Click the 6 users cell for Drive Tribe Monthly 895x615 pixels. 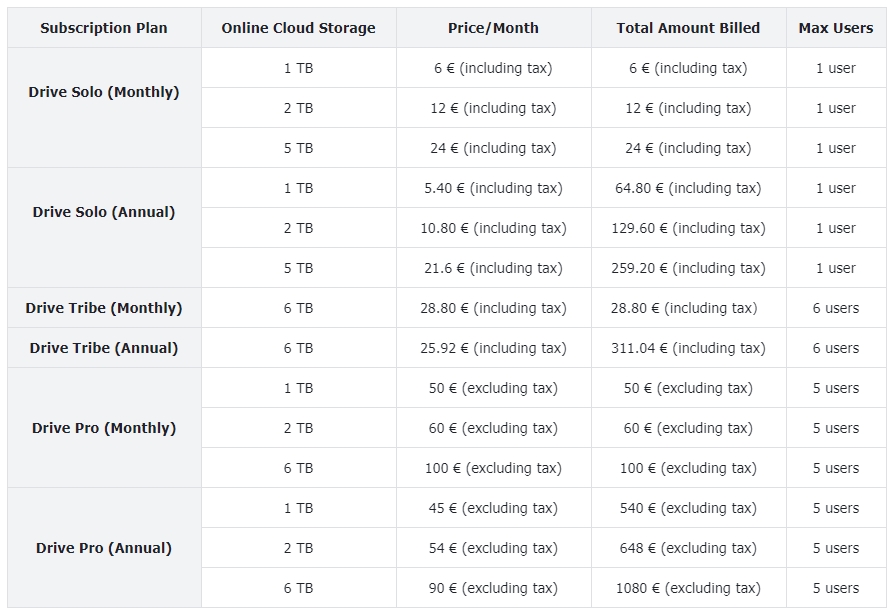[x=835, y=308]
